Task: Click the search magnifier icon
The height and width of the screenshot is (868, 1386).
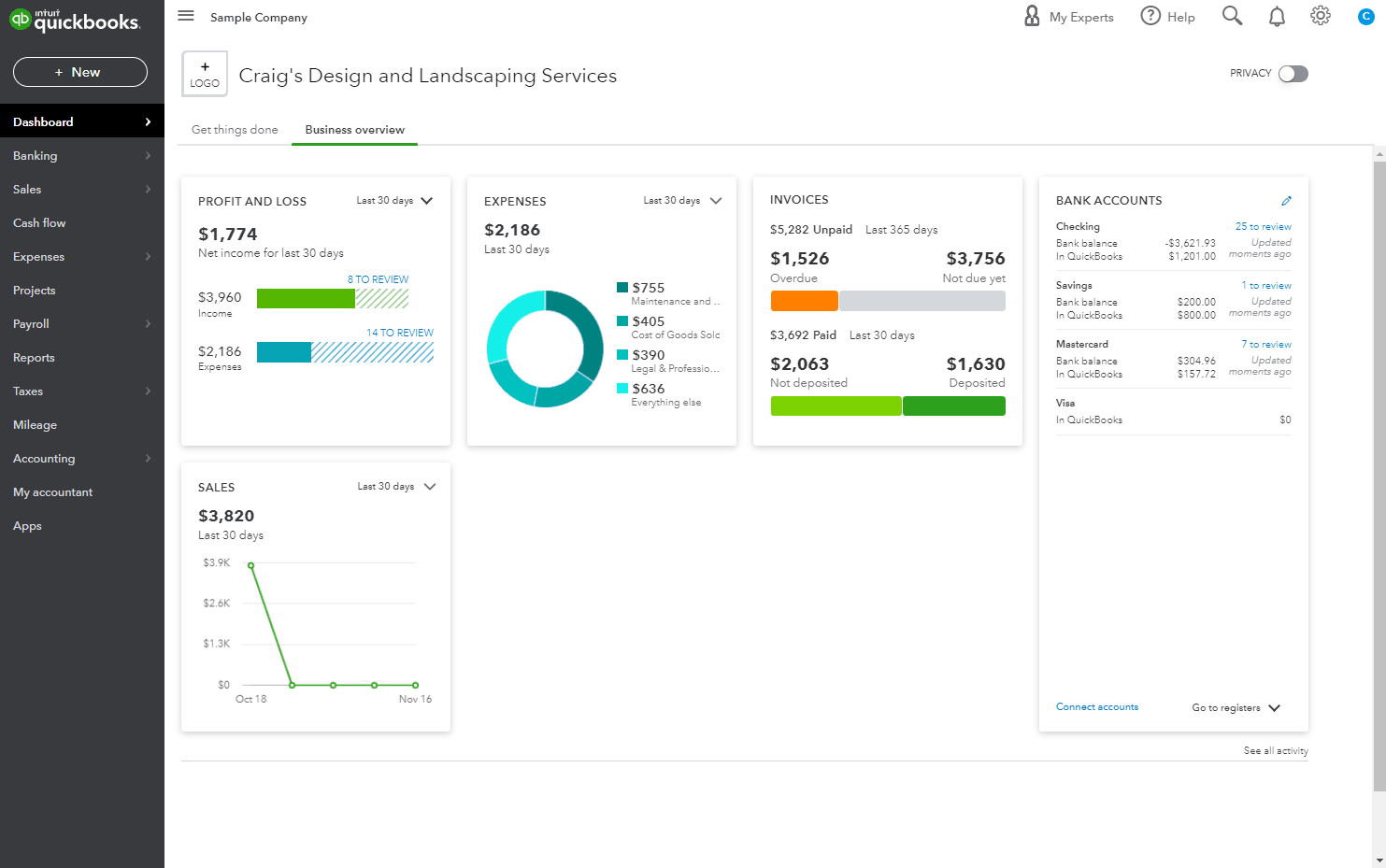Action: tap(1232, 16)
